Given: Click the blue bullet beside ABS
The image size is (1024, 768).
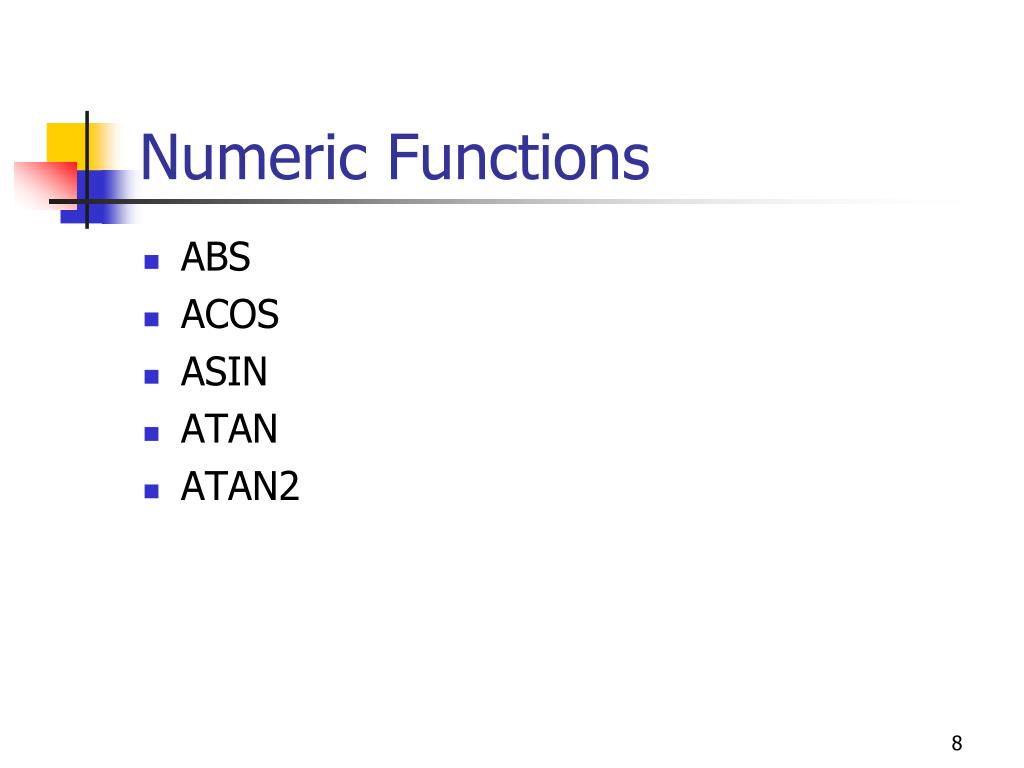Looking at the screenshot, I should [152, 262].
